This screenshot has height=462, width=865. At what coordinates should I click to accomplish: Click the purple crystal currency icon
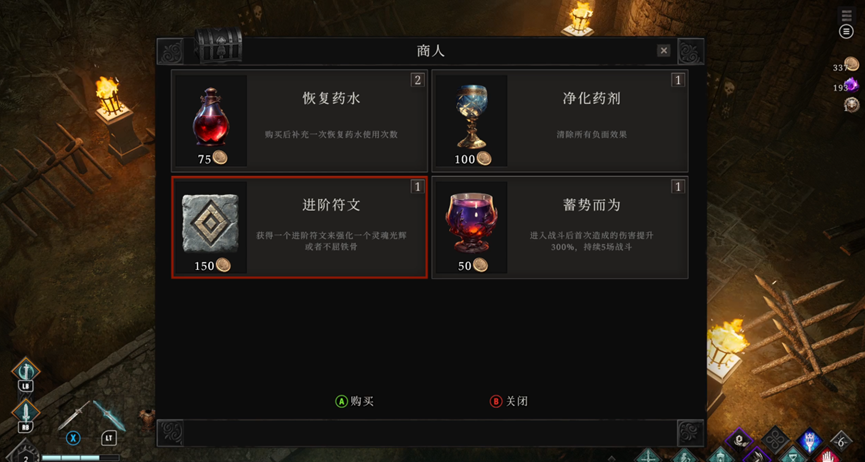[x=852, y=86]
